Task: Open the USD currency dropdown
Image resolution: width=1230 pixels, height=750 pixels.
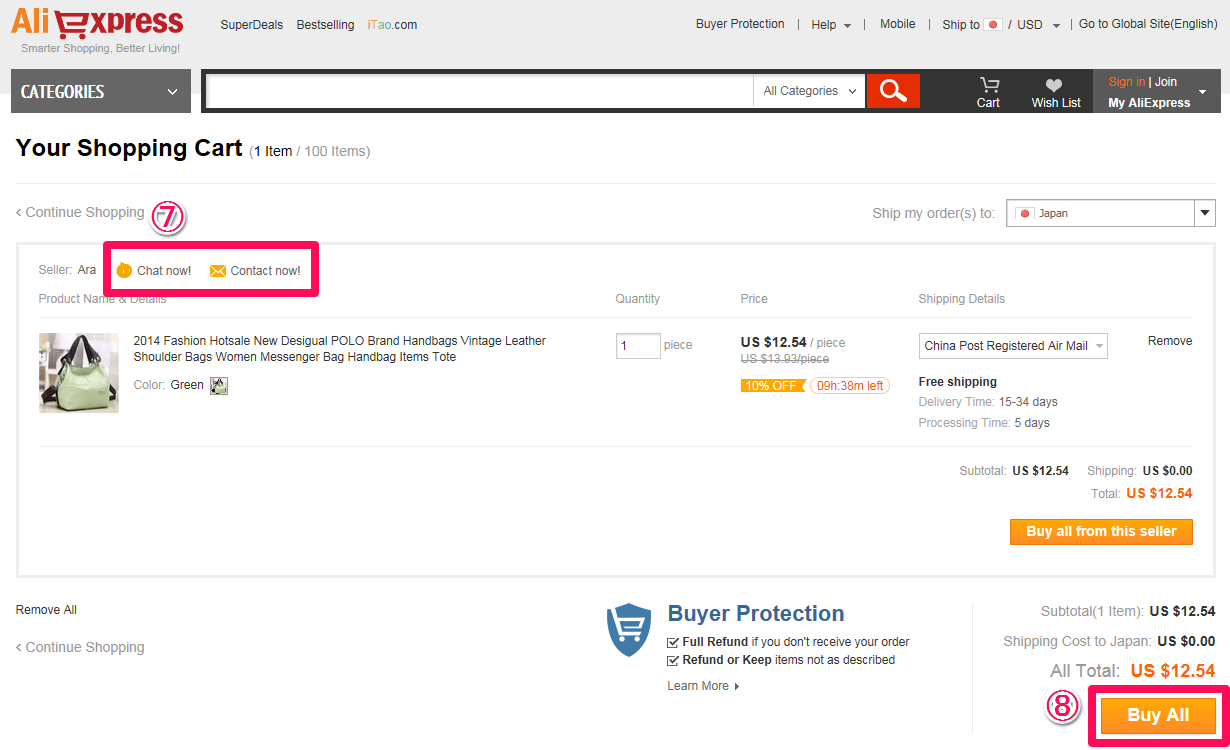Action: click(x=1038, y=25)
